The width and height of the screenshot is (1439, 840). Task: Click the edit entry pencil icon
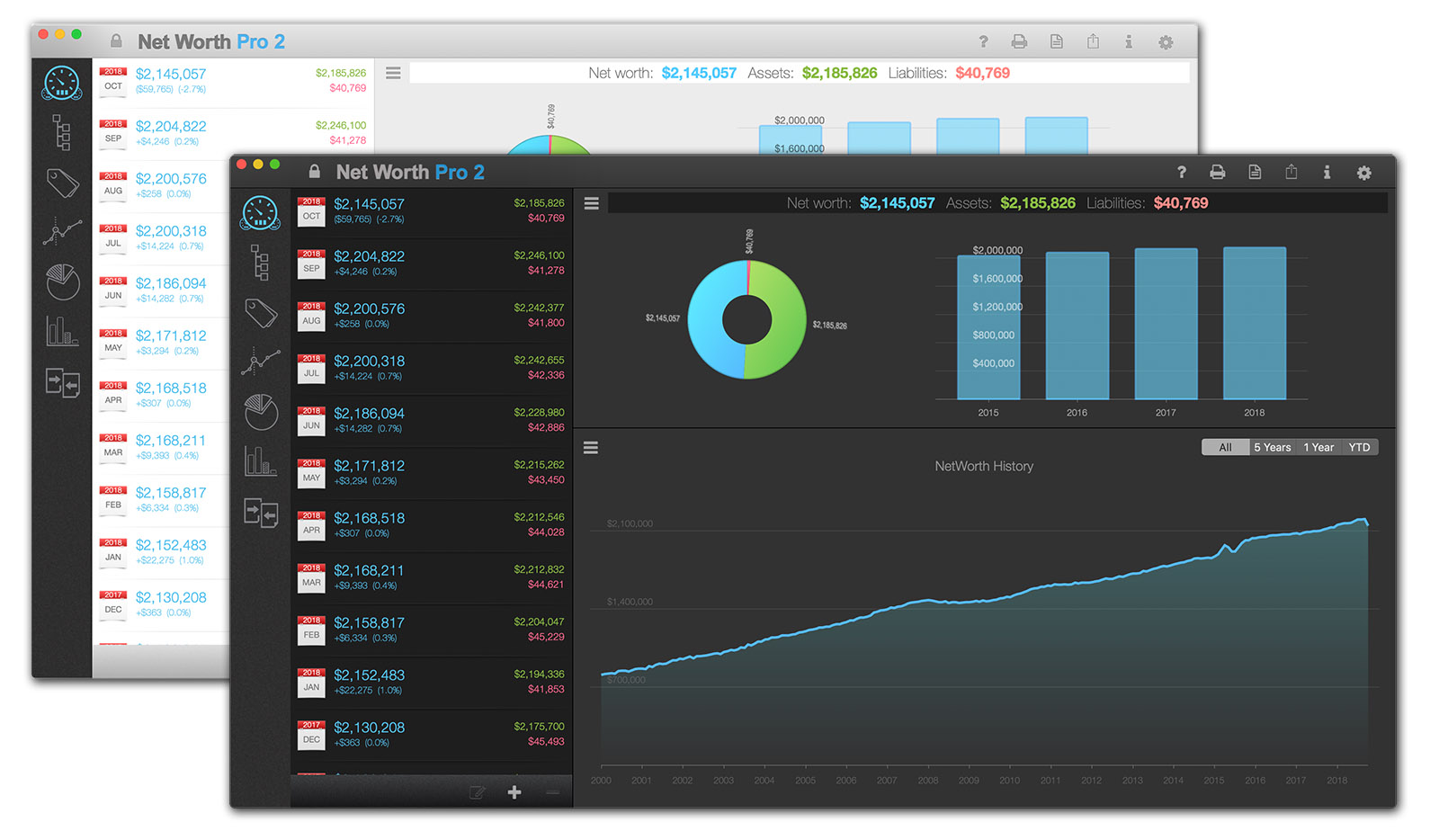click(x=477, y=792)
